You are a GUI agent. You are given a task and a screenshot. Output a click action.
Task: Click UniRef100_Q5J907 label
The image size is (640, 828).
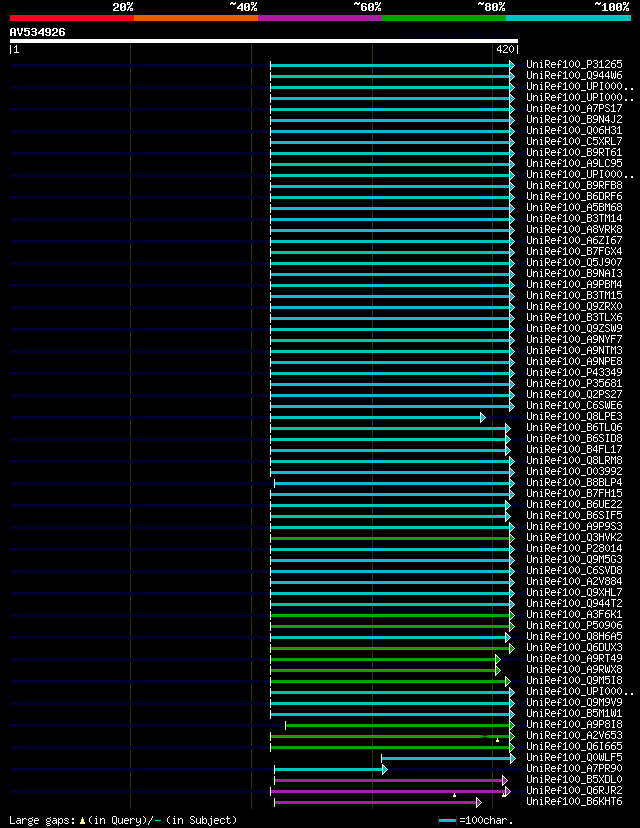pyautogui.click(x=574, y=262)
